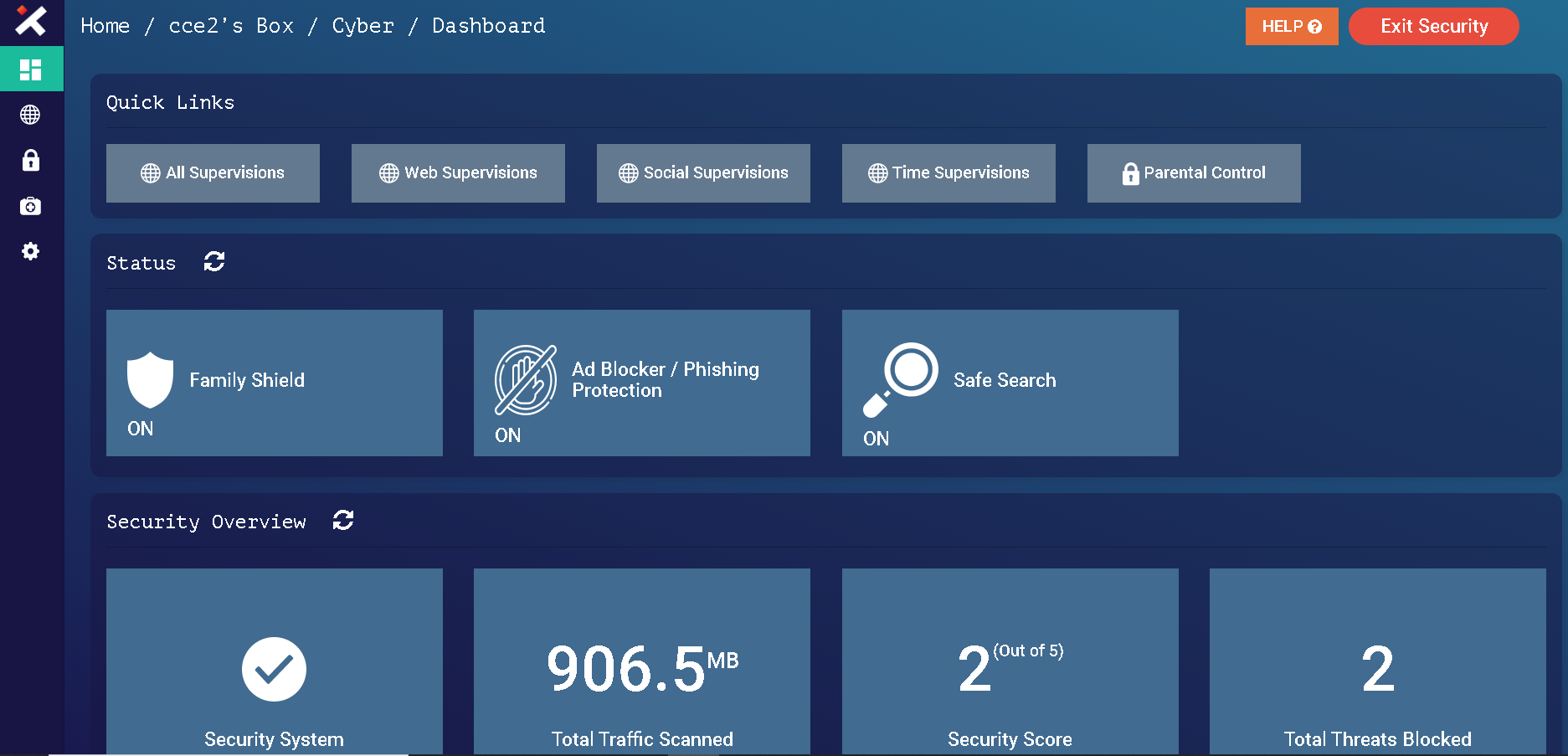Open the Family Shield status card
This screenshot has width=1568, height=756.
(275, 383)
